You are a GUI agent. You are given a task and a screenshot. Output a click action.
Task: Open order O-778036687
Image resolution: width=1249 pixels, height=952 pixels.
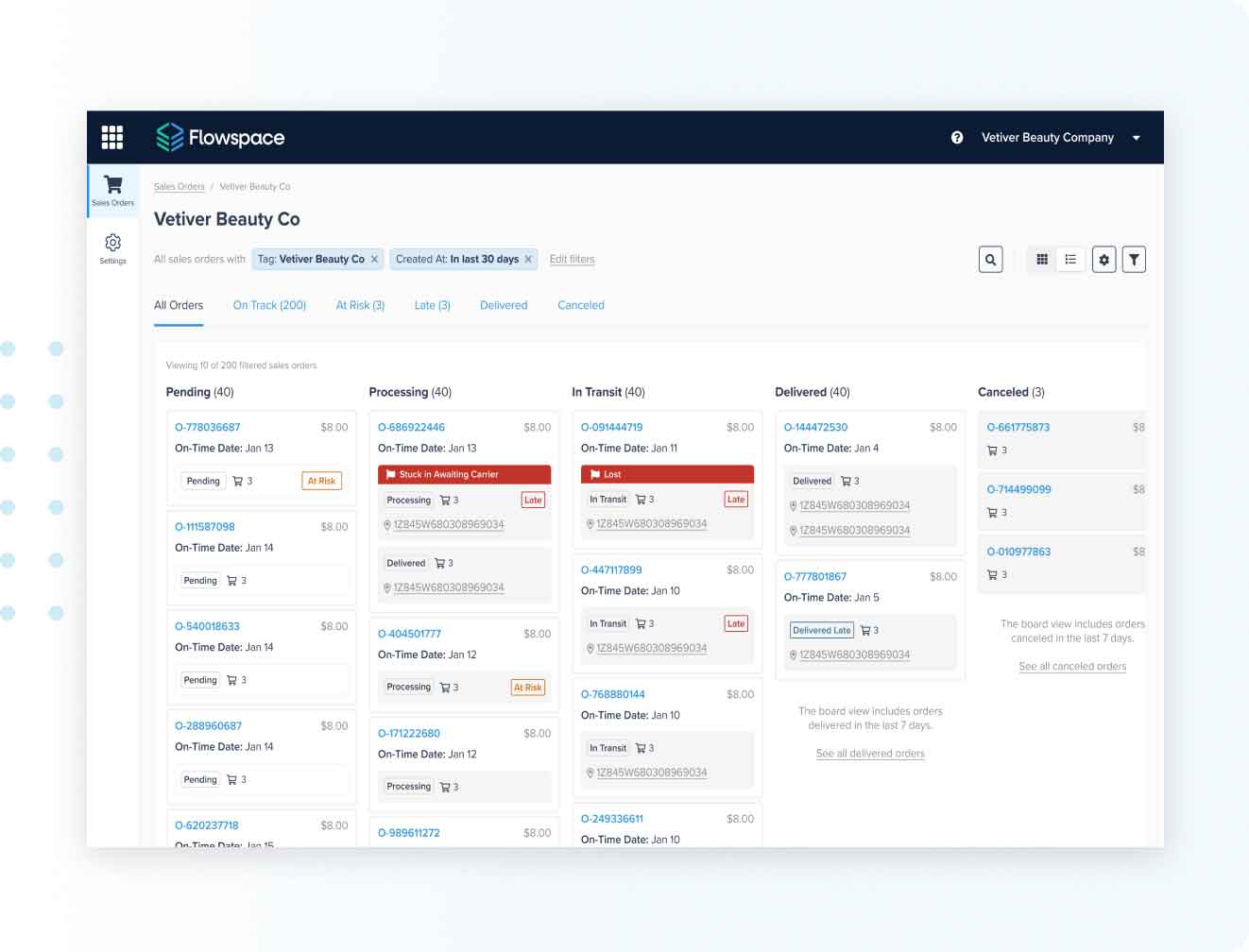[x=208, y=427]
